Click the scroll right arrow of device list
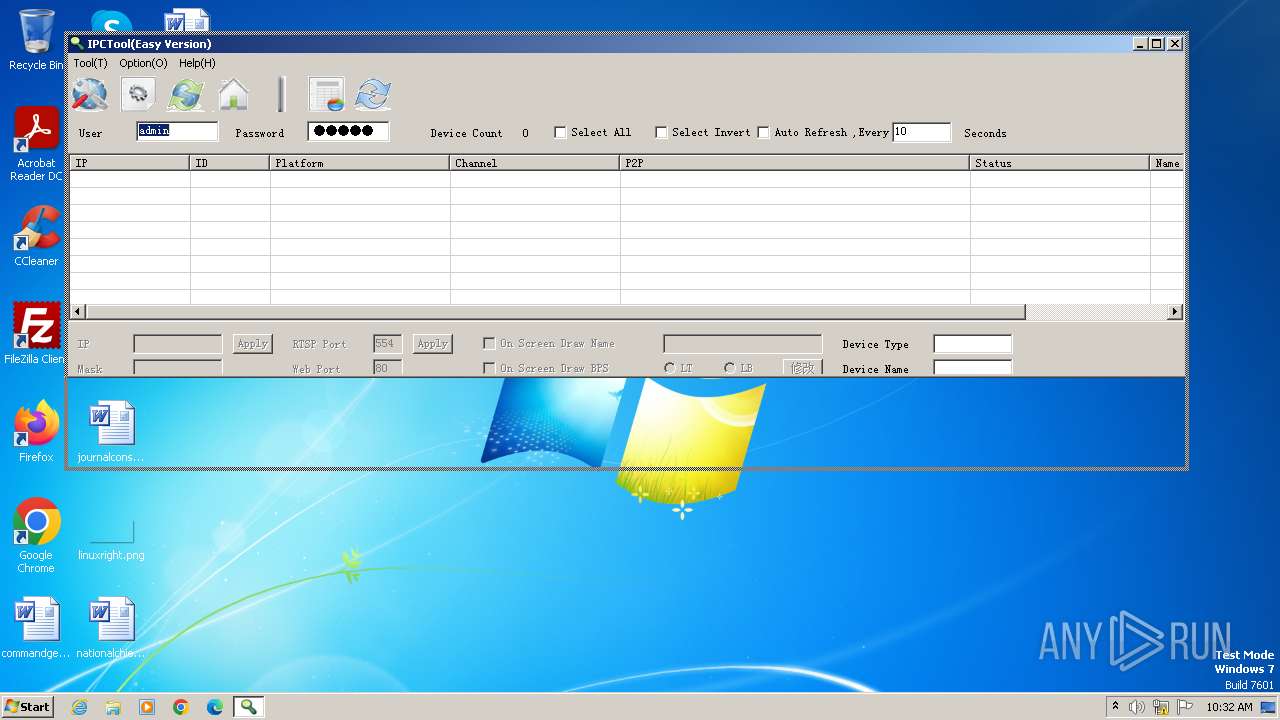Image resolution: width=1280 pixels, height=720 pixels. click(x=1175, y=312)
